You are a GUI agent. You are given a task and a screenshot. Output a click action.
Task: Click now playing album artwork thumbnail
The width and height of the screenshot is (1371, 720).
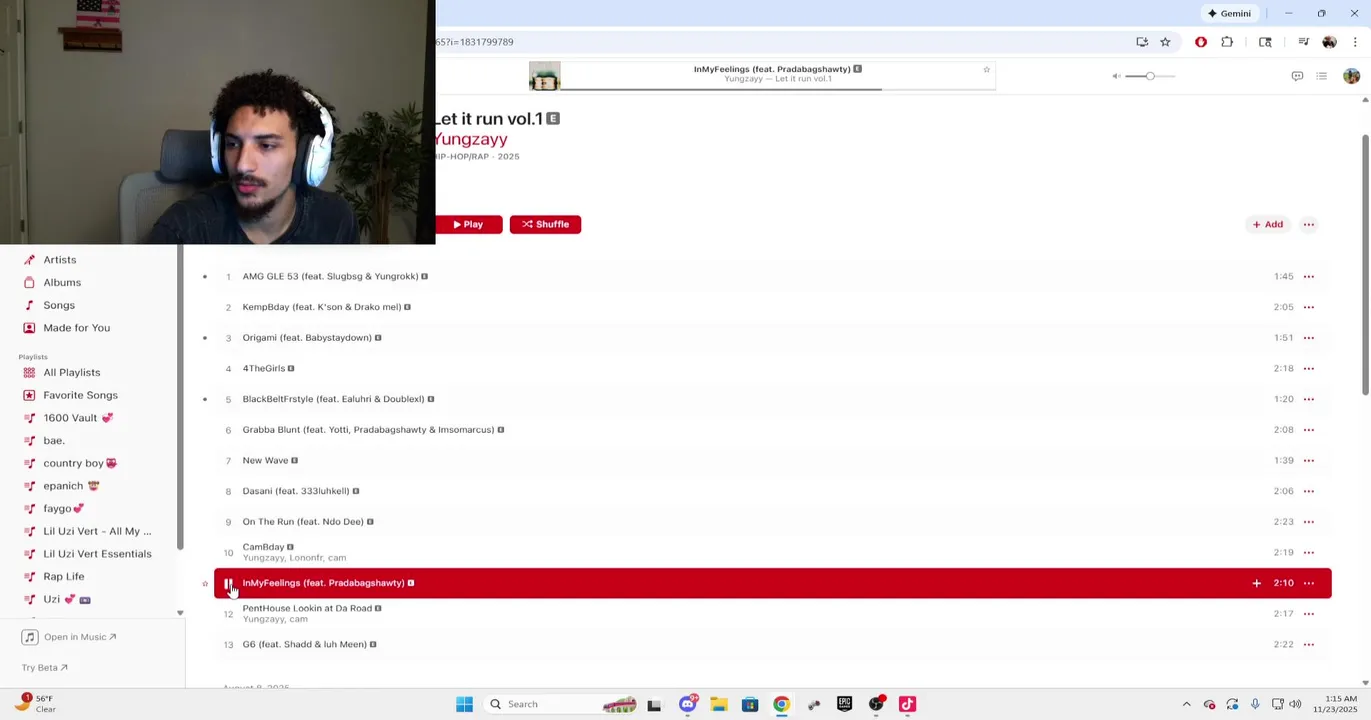pyautogui.click(x=544, y=76)
